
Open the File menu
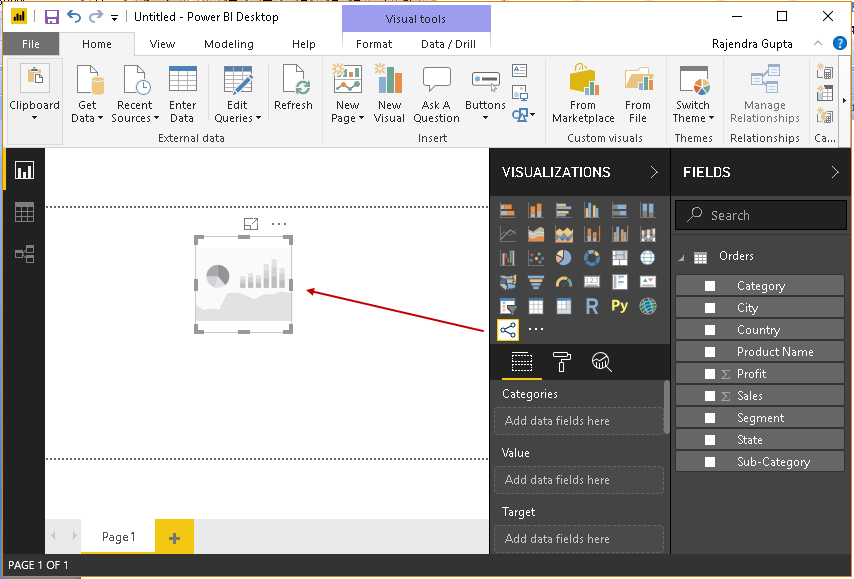coord(31,44)
